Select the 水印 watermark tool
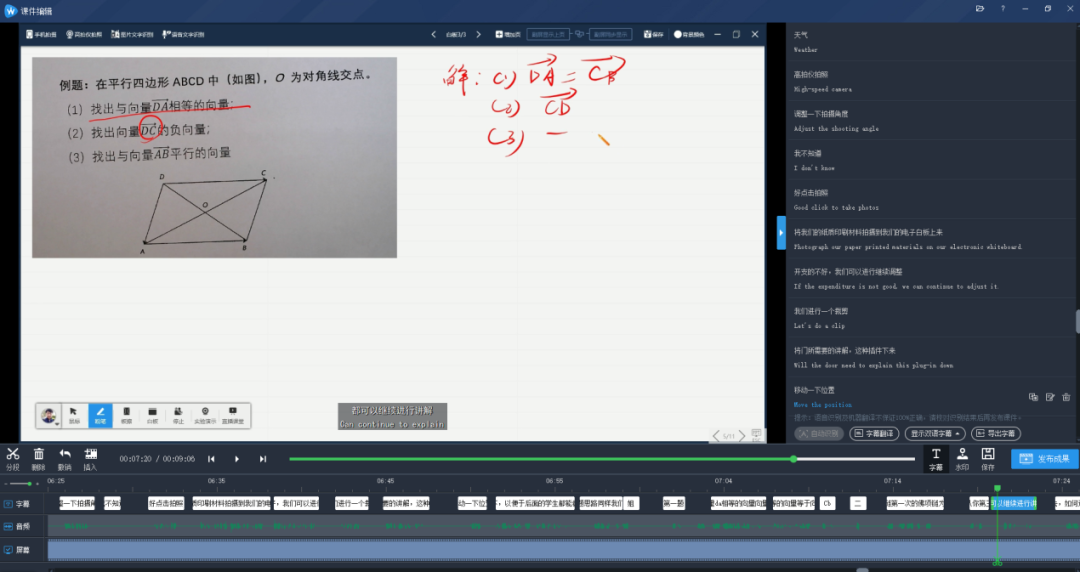 point(962,458)
